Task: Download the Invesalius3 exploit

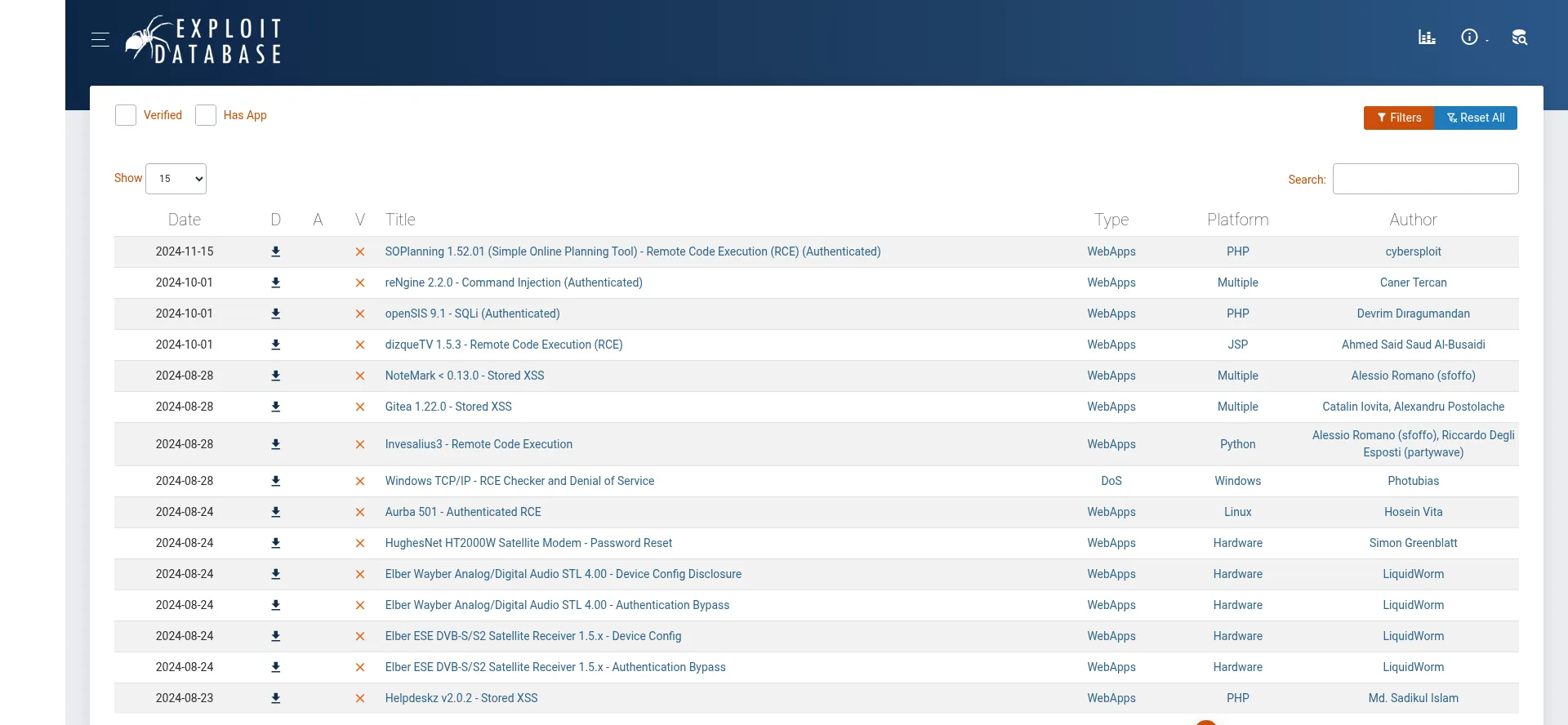Action: 276,445
